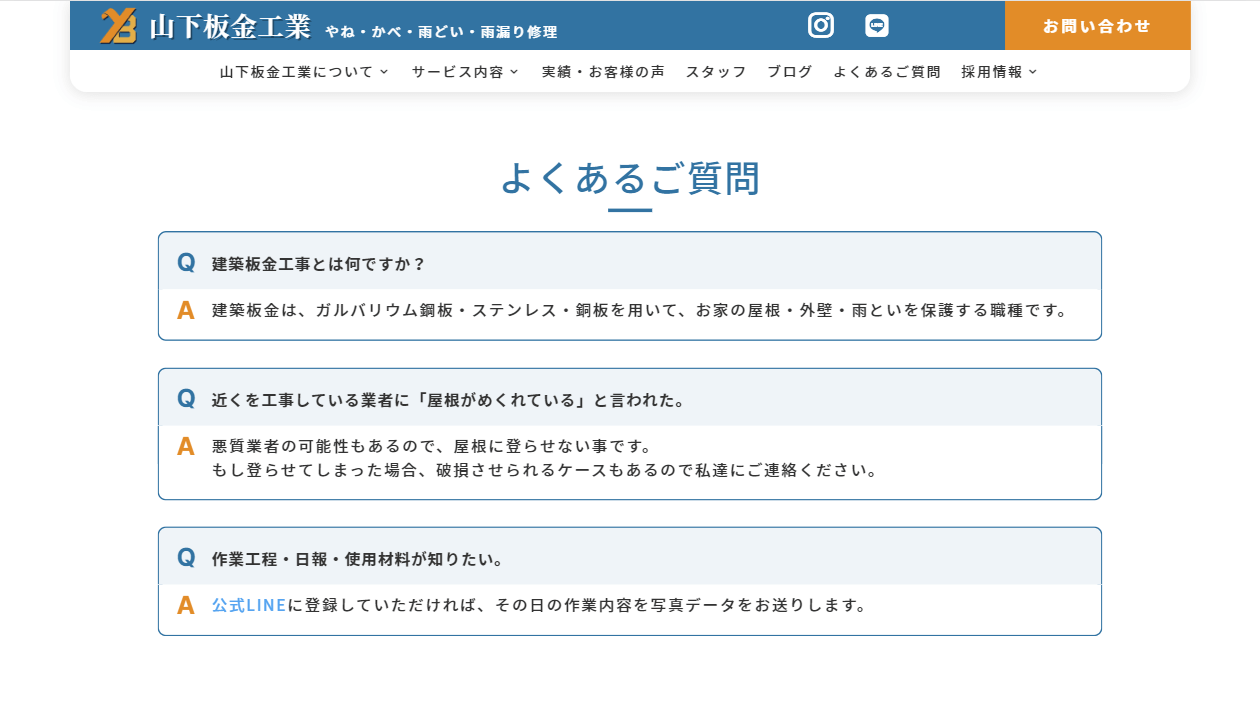The height and width of the screenshot is (710, 1260).
Task: Expand the 採用情報 dropdown menu
Action: [x=999, y=72]
